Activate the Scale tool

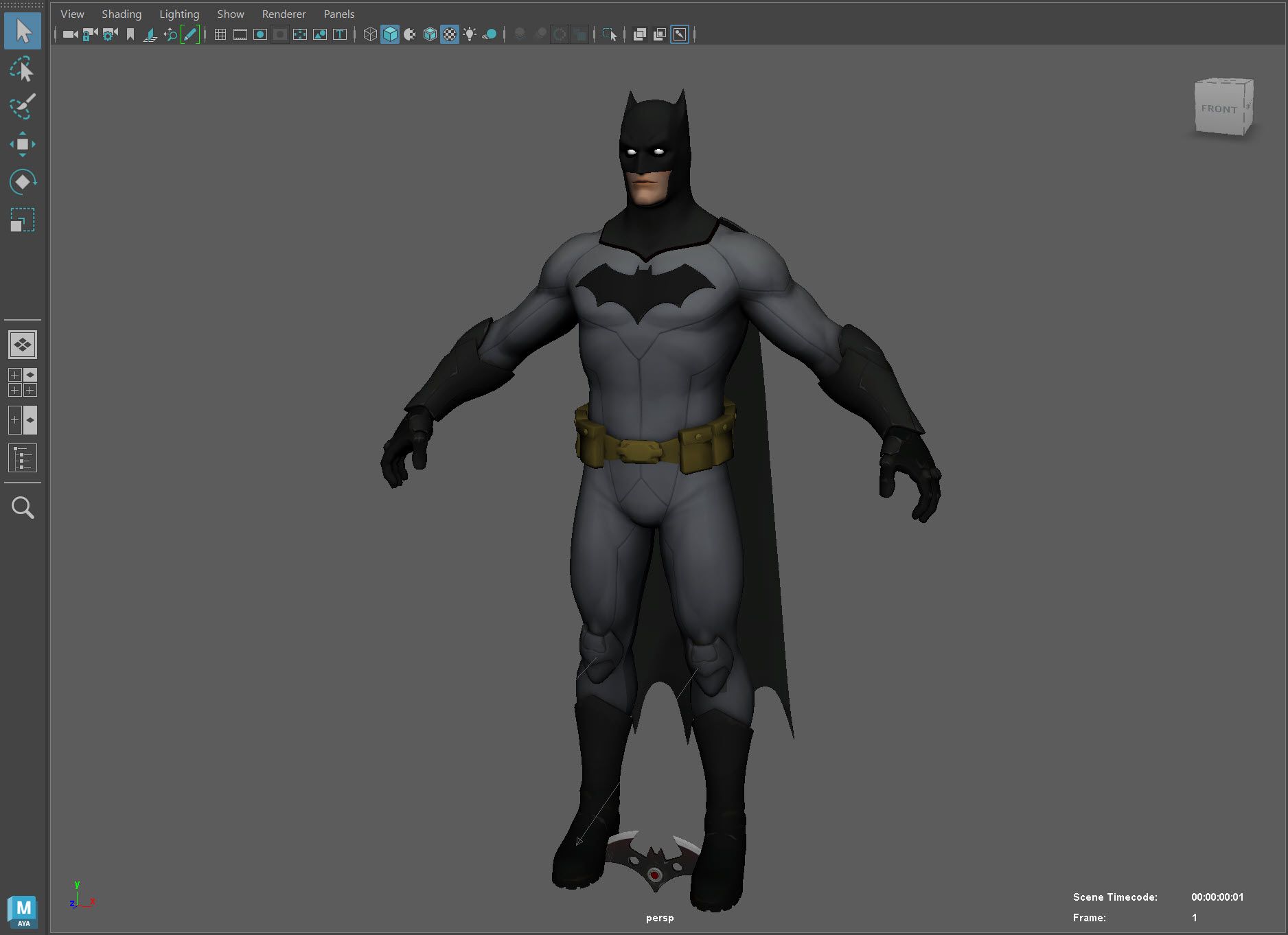click(x=23, y=220)
